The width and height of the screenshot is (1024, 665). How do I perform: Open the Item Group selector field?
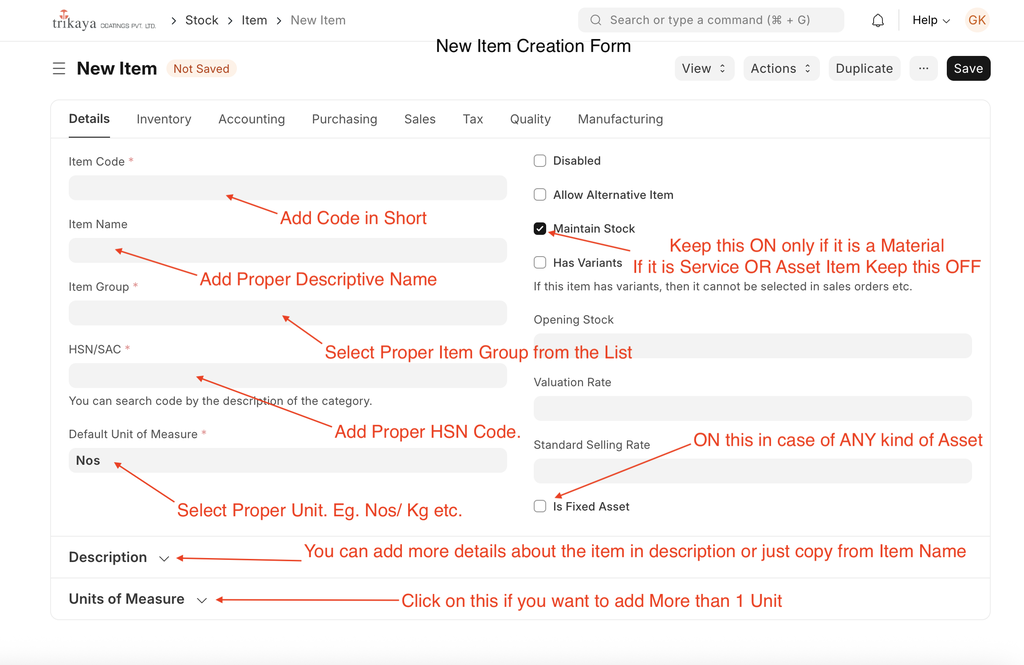[287, 313]
